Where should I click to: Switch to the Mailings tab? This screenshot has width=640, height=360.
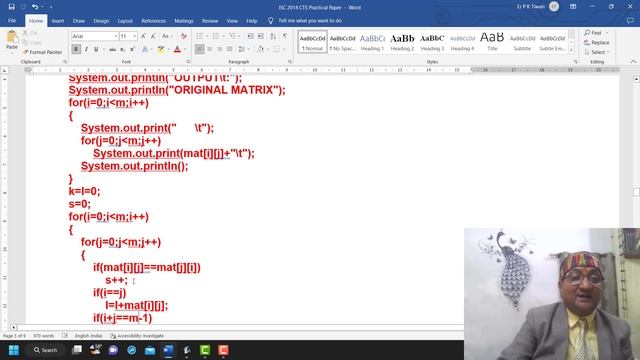coord(184,21)
